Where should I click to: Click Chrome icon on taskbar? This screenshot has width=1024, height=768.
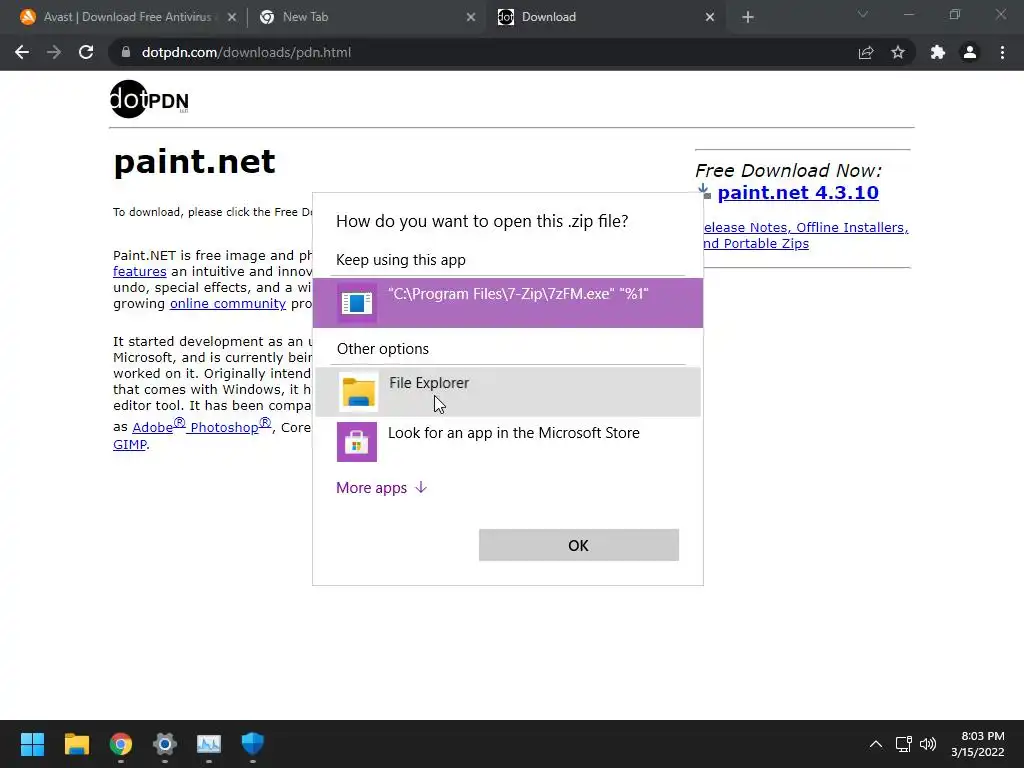pos(121,744)
